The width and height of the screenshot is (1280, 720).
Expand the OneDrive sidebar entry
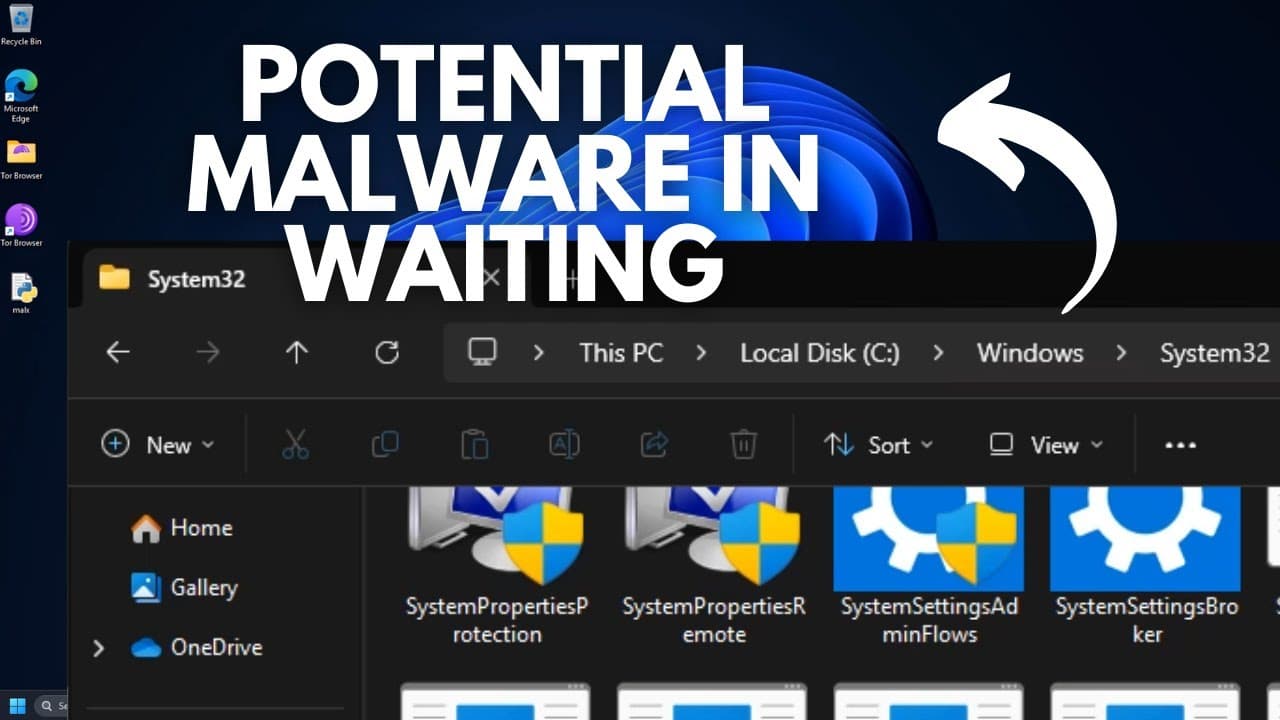click(x=98, y=647)
